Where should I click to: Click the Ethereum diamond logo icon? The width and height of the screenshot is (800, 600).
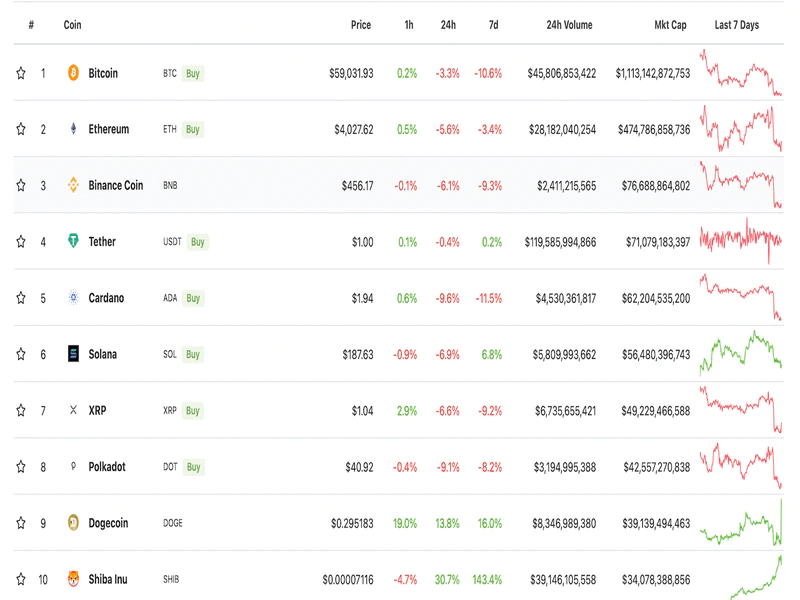[x=73, y=129]
